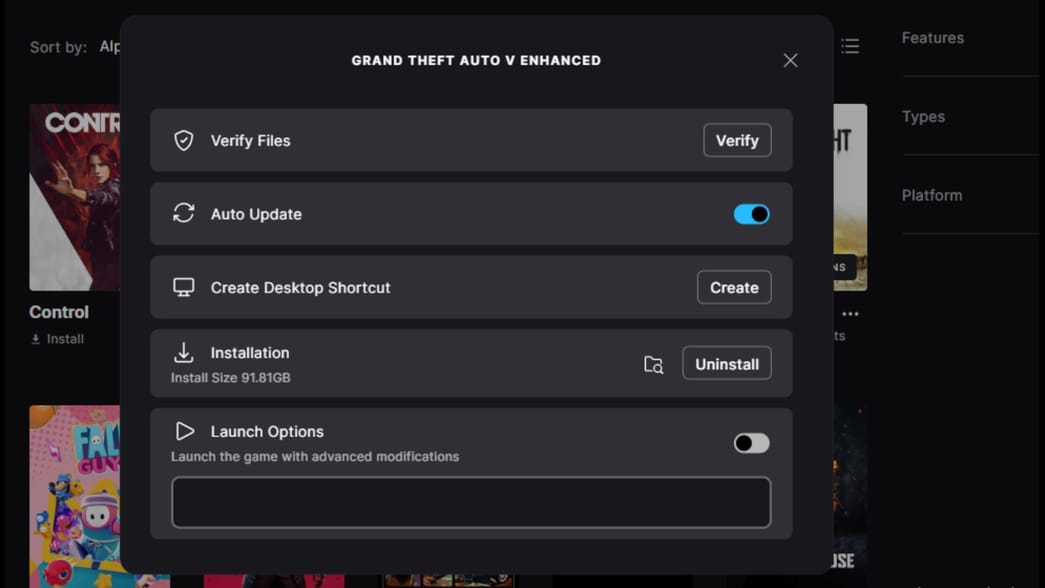Select the Platform filter category

931,195
